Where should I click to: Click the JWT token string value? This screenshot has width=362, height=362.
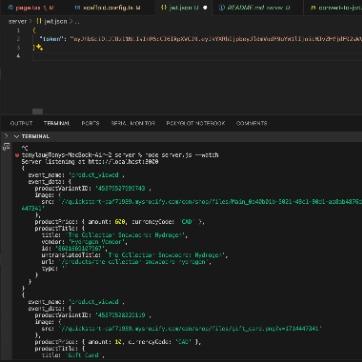pyautogui.click(x=215, y=39)
